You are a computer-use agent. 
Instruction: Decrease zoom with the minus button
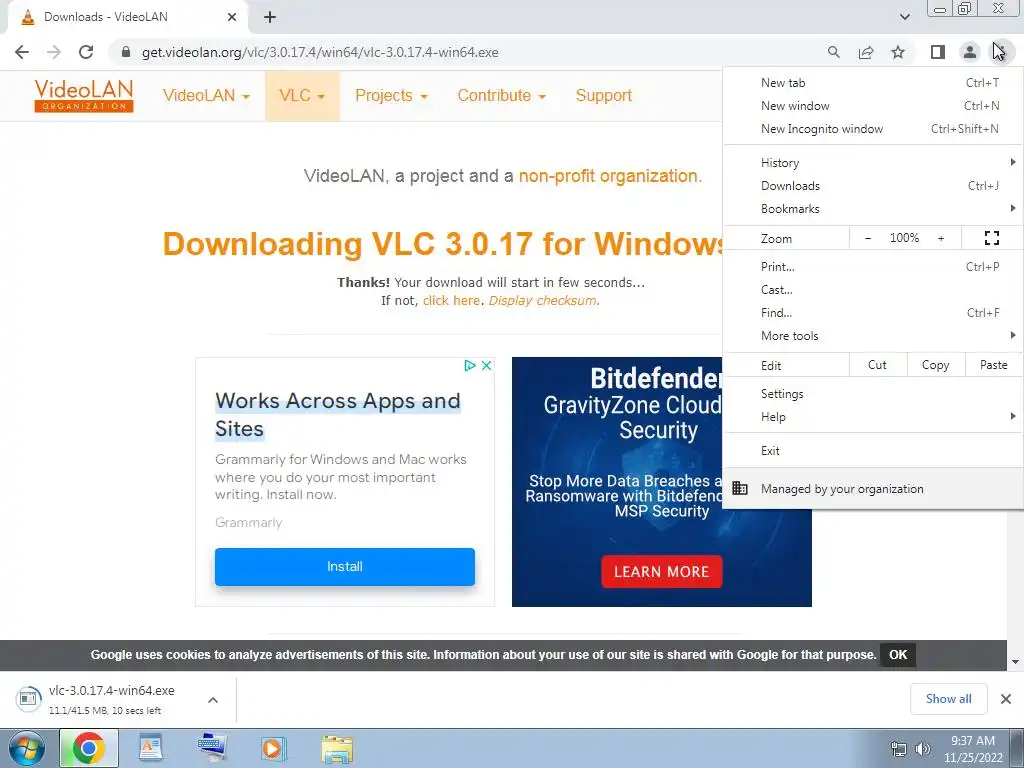point(868,238)
